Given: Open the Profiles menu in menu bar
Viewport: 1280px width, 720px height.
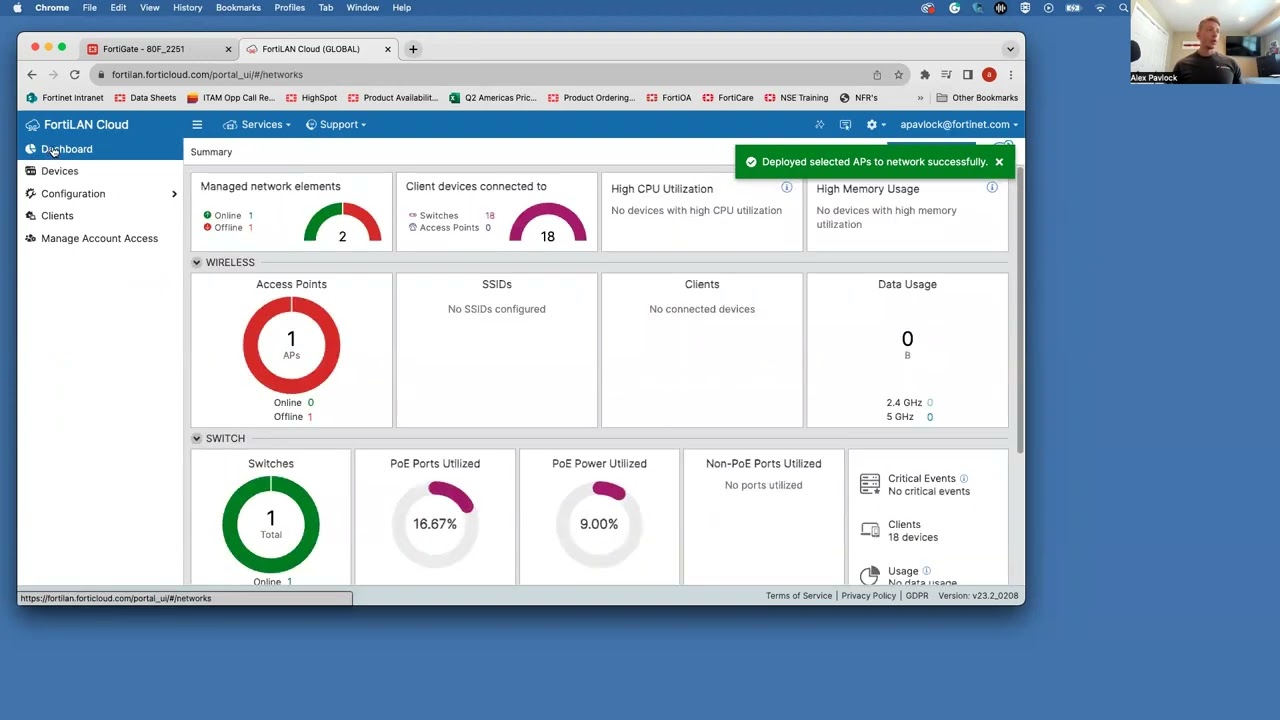Looking at the screenshot, I should click(x=290, y=8).
